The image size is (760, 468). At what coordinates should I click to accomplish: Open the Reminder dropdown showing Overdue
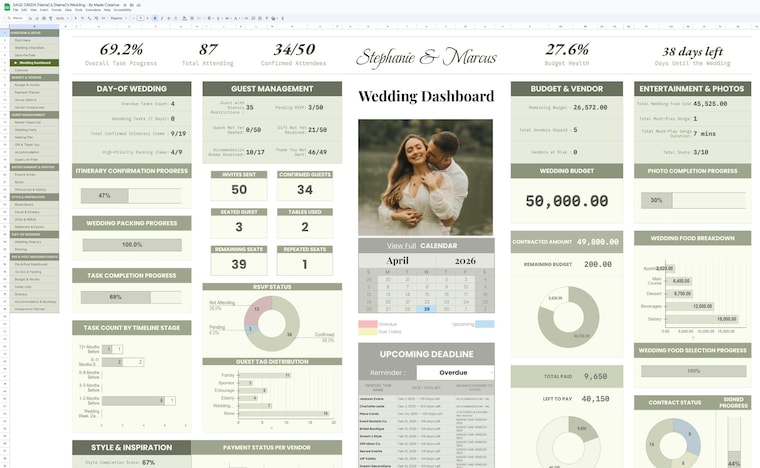point(455,373)
